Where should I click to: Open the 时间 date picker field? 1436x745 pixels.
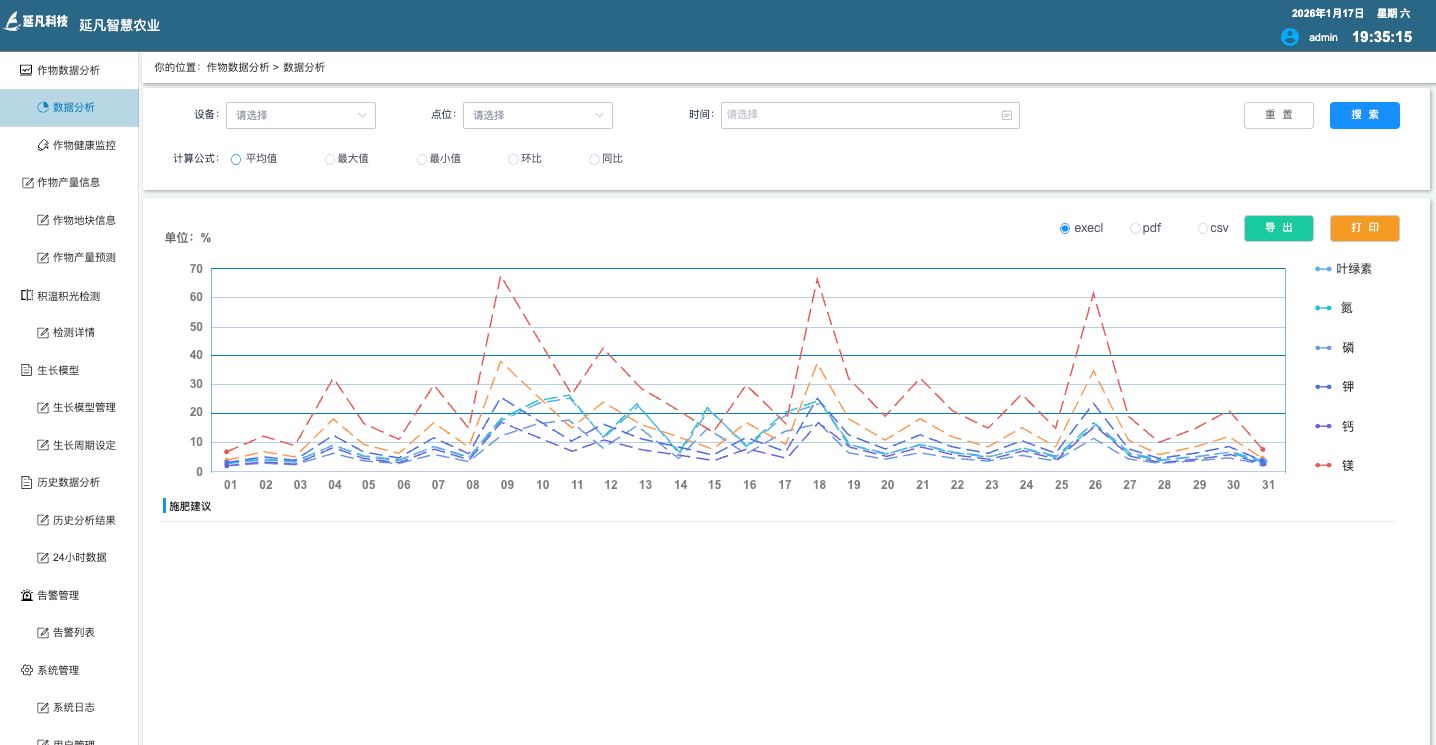[x=860, y=115]
